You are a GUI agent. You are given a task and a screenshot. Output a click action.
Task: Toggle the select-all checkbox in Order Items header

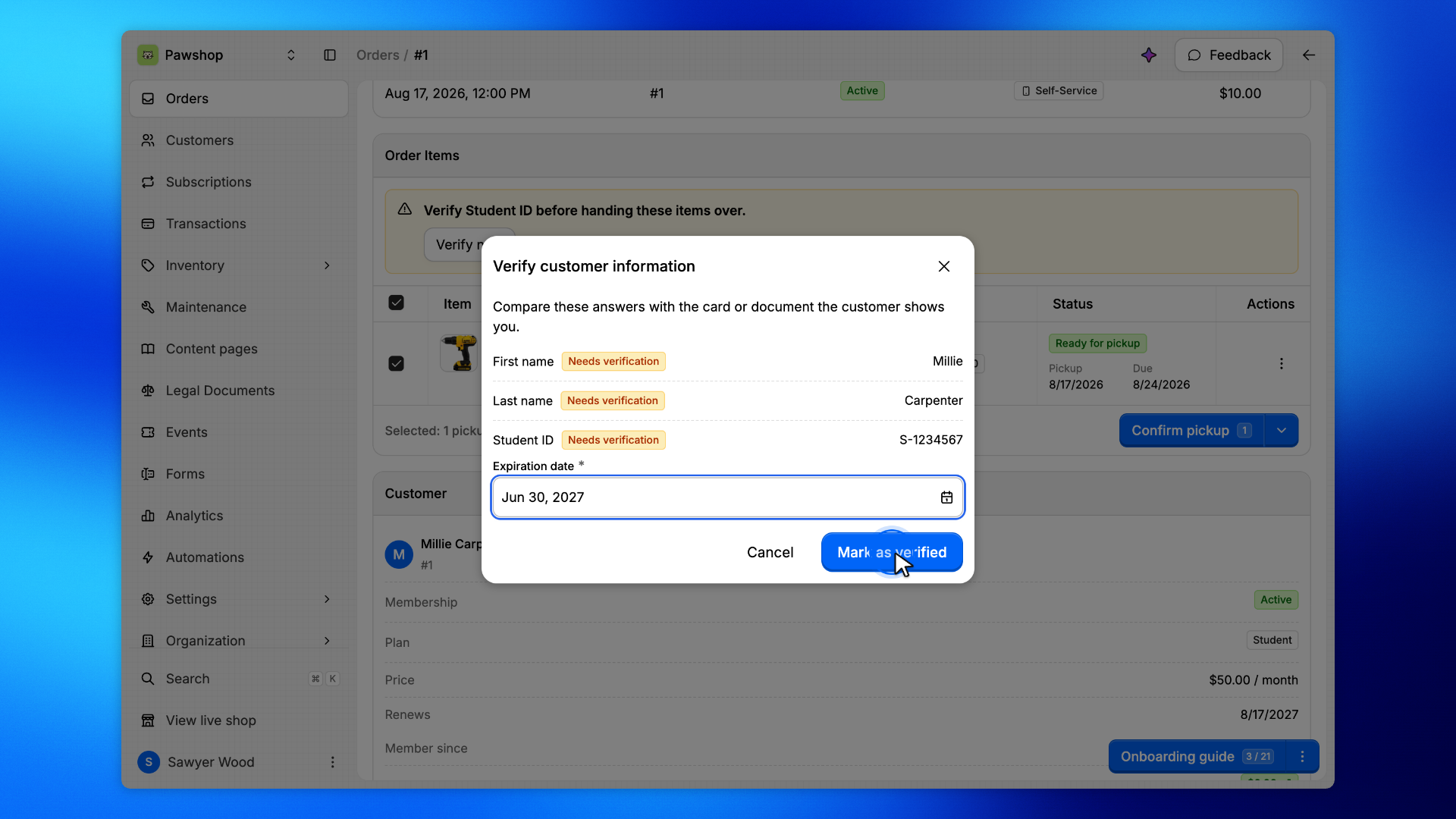tap(396, 303)
